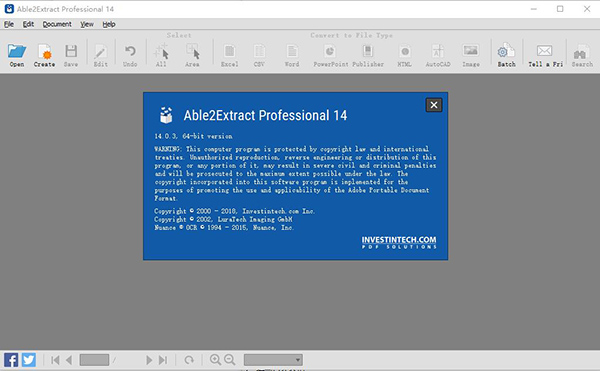This screenshot has height=371, width=600.
Task: Click the Create PDF icon
Action: tap(44, 51)
